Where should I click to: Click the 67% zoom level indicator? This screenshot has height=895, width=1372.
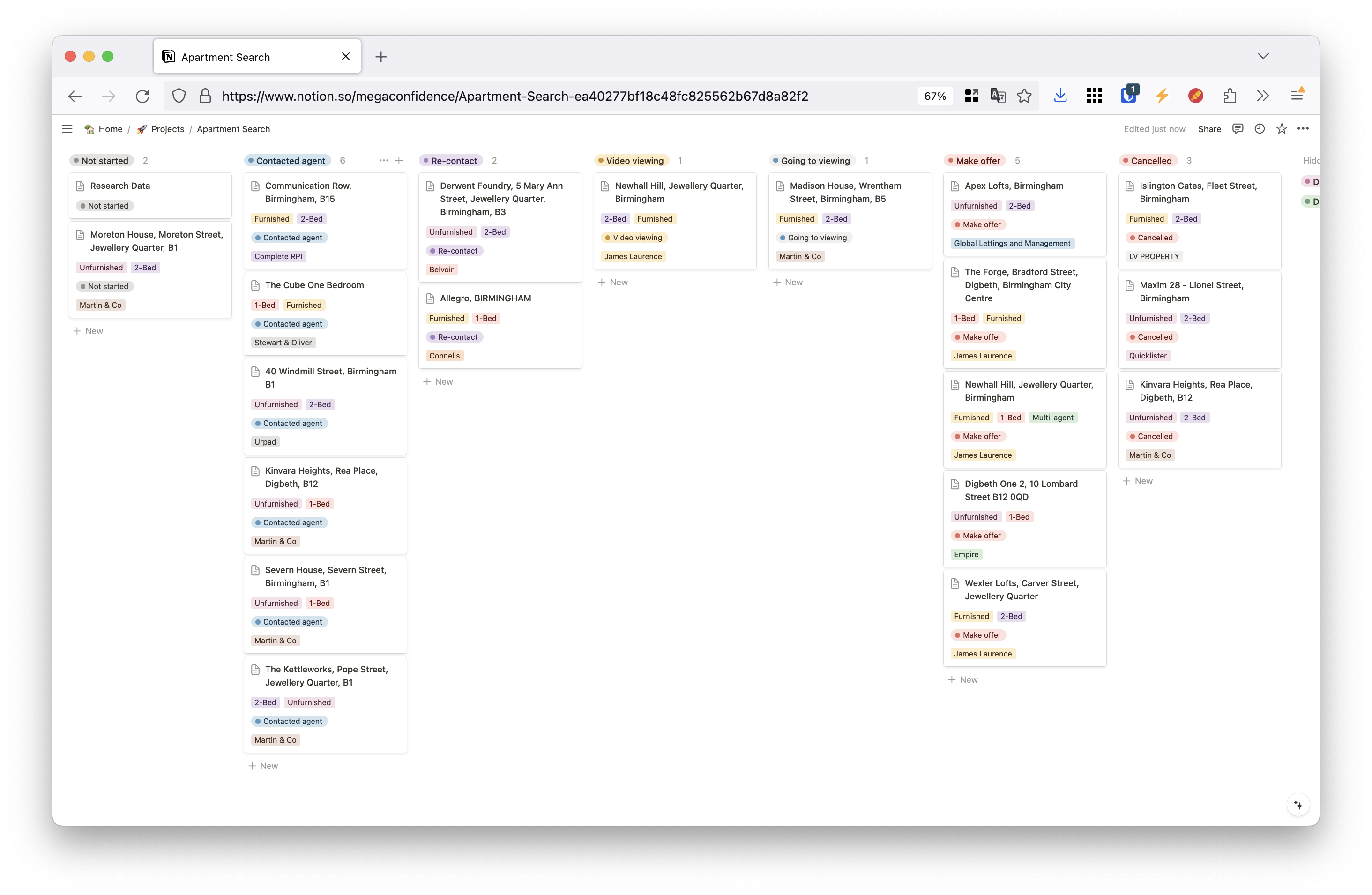point(935,96)
